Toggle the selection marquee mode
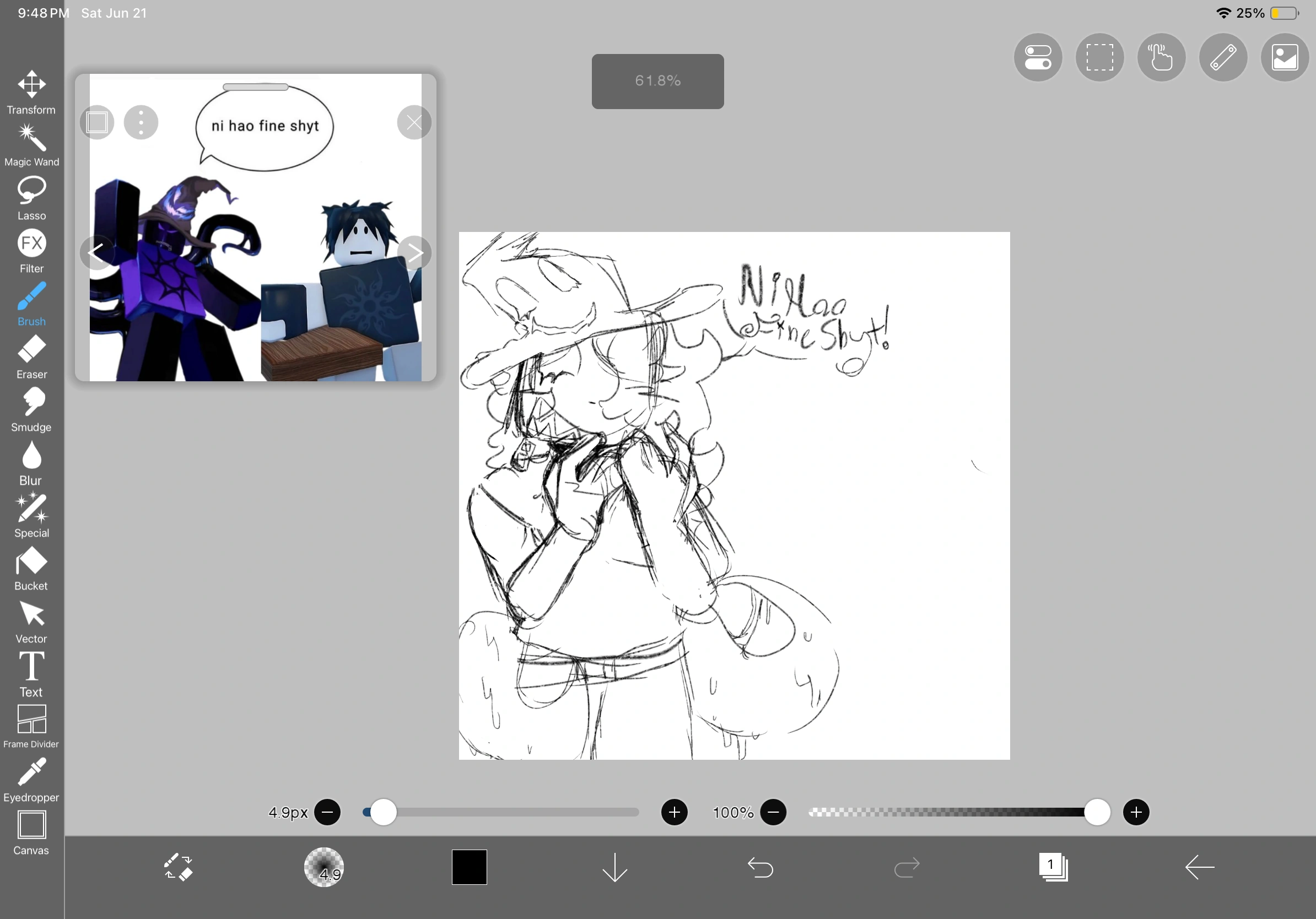The height and width of the screenshot is (919, 1316). click(1100, 57)
